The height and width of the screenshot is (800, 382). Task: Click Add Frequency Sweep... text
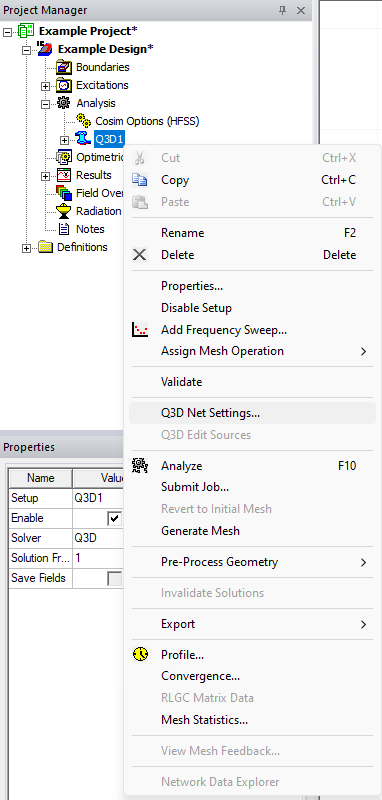click(x=224, y=330)
